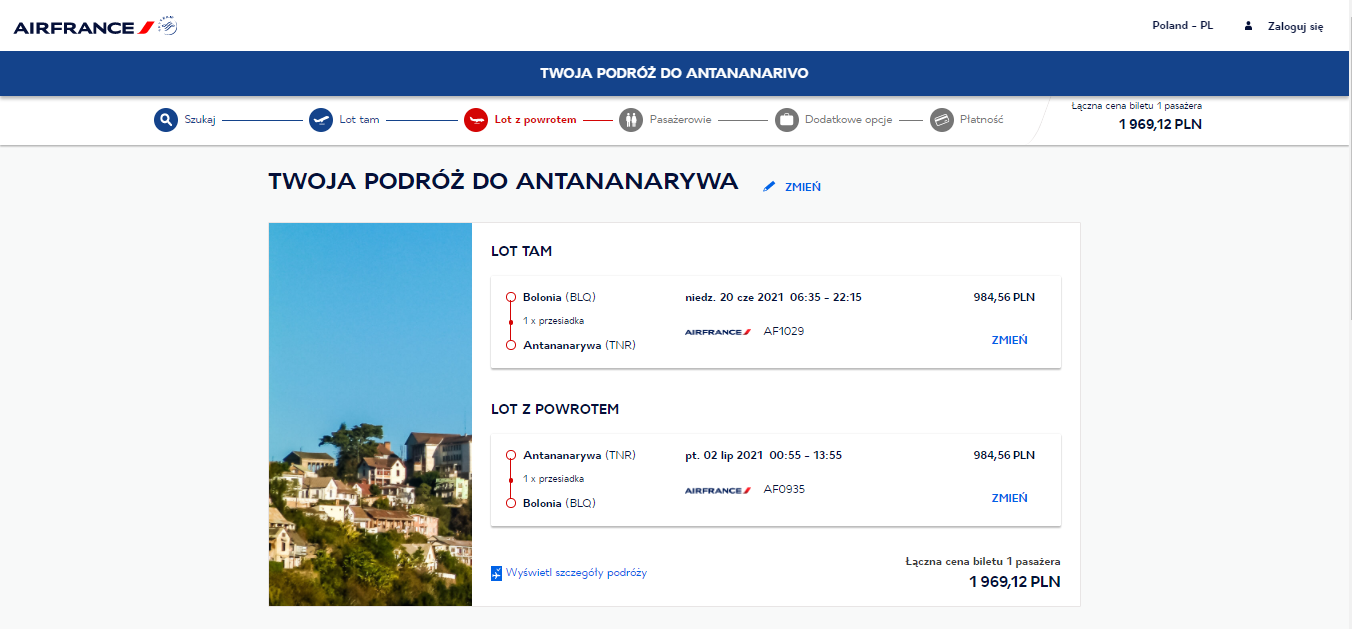This screenshot has width=1352, height=629.
Task: Go to the Lot z powrotem step
Action: [536, 120]
